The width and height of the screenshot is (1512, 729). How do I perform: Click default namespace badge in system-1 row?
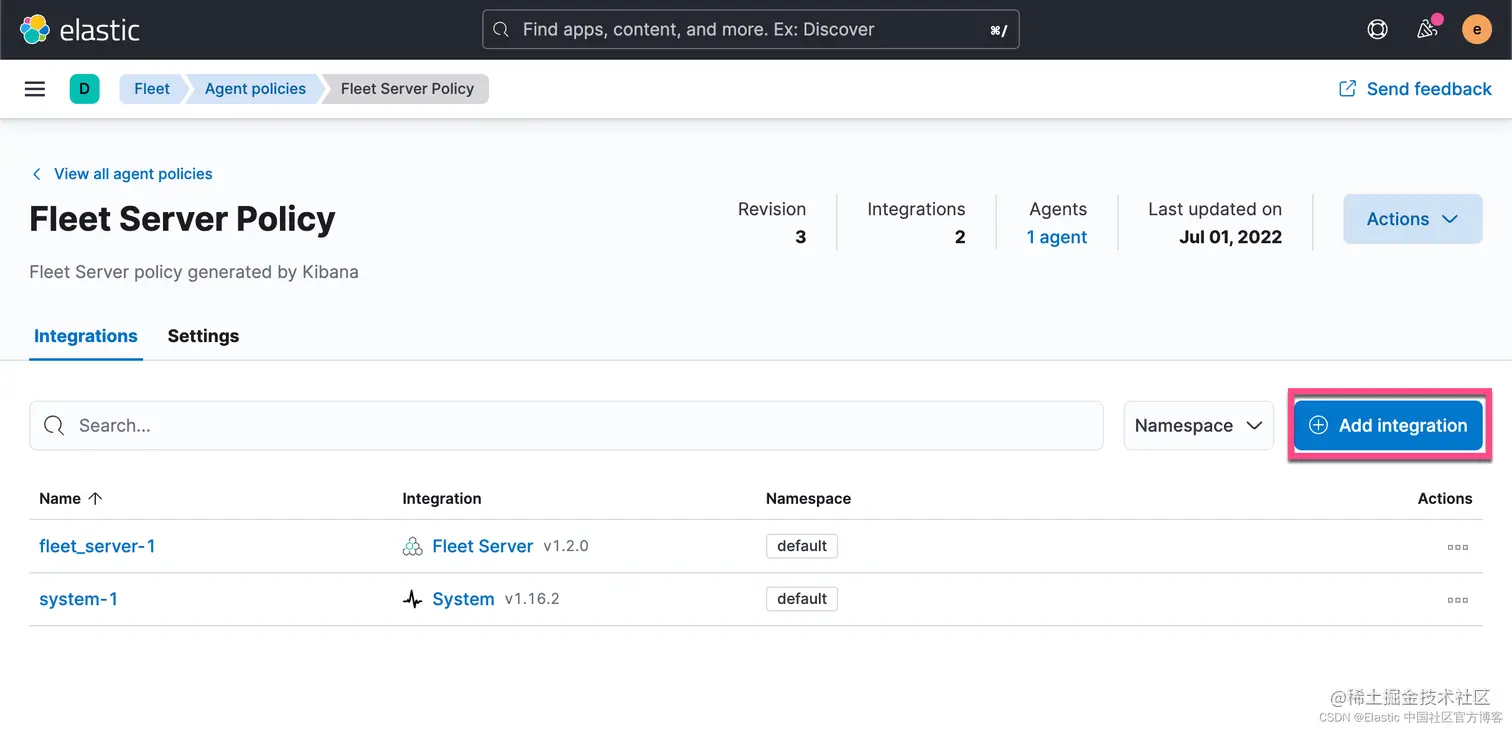(802, 599)
